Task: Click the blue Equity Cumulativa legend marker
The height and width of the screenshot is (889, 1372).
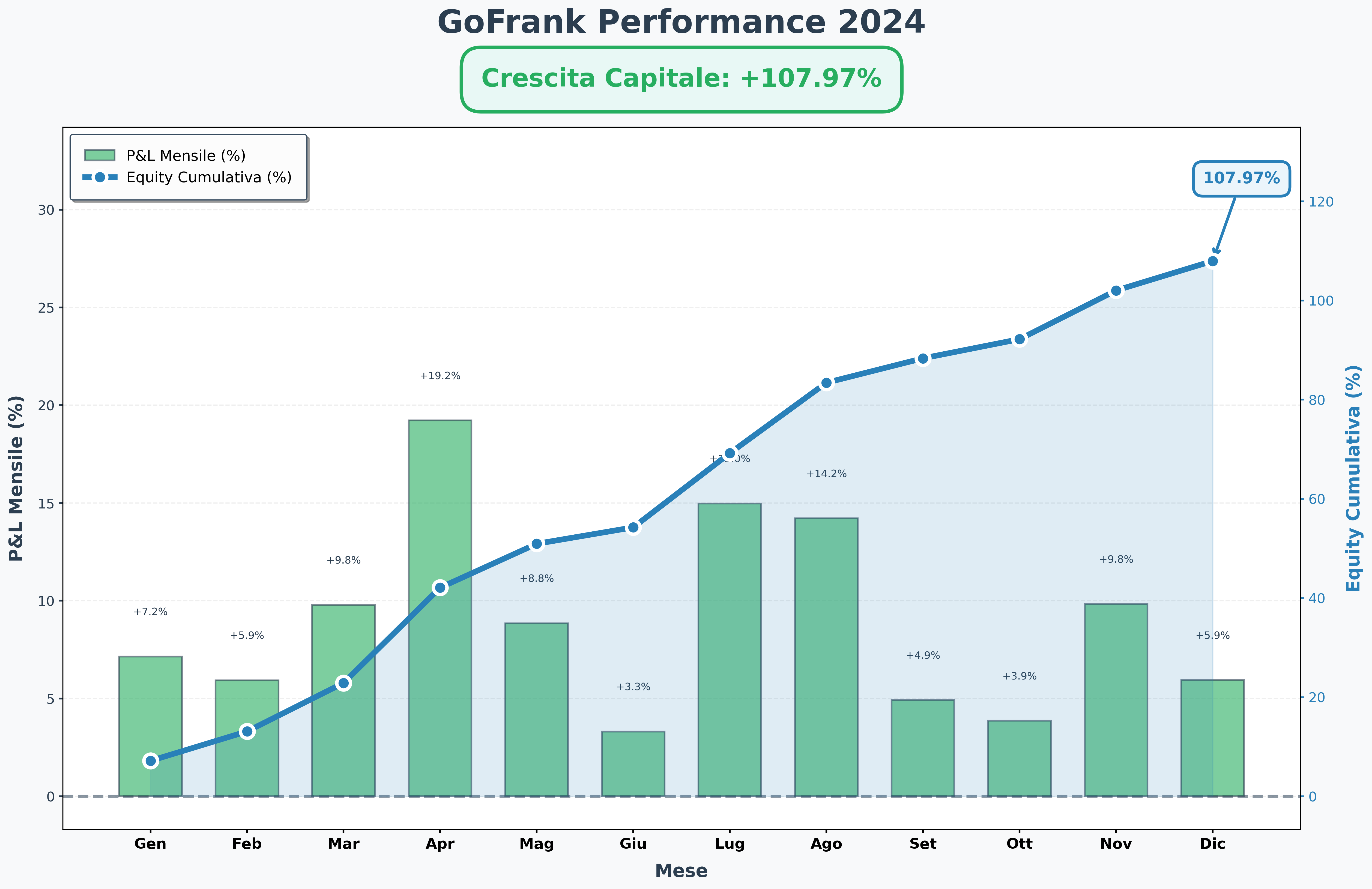Action: [x=100, y=177]
